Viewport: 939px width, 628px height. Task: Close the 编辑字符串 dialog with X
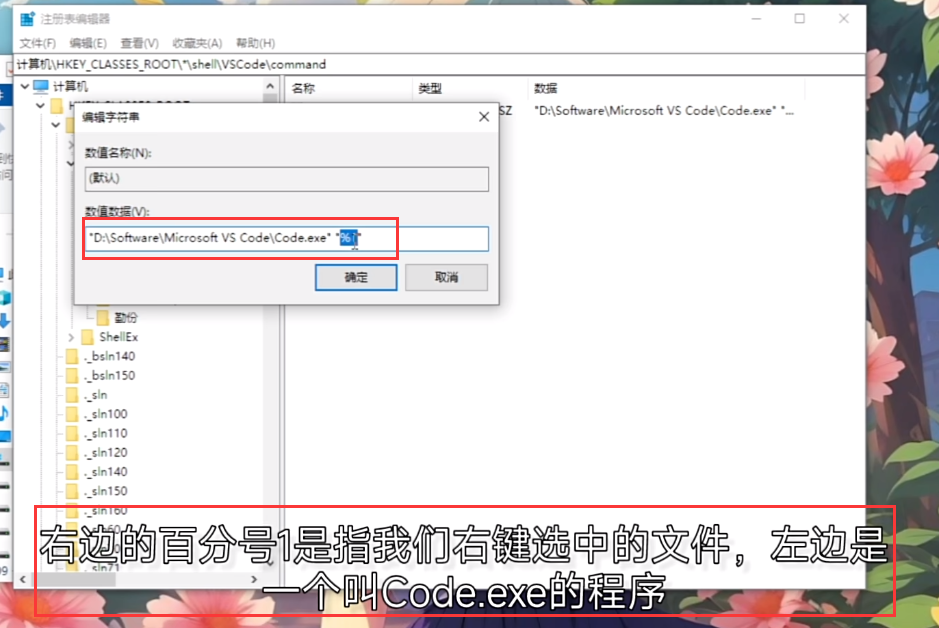[484, 117]
